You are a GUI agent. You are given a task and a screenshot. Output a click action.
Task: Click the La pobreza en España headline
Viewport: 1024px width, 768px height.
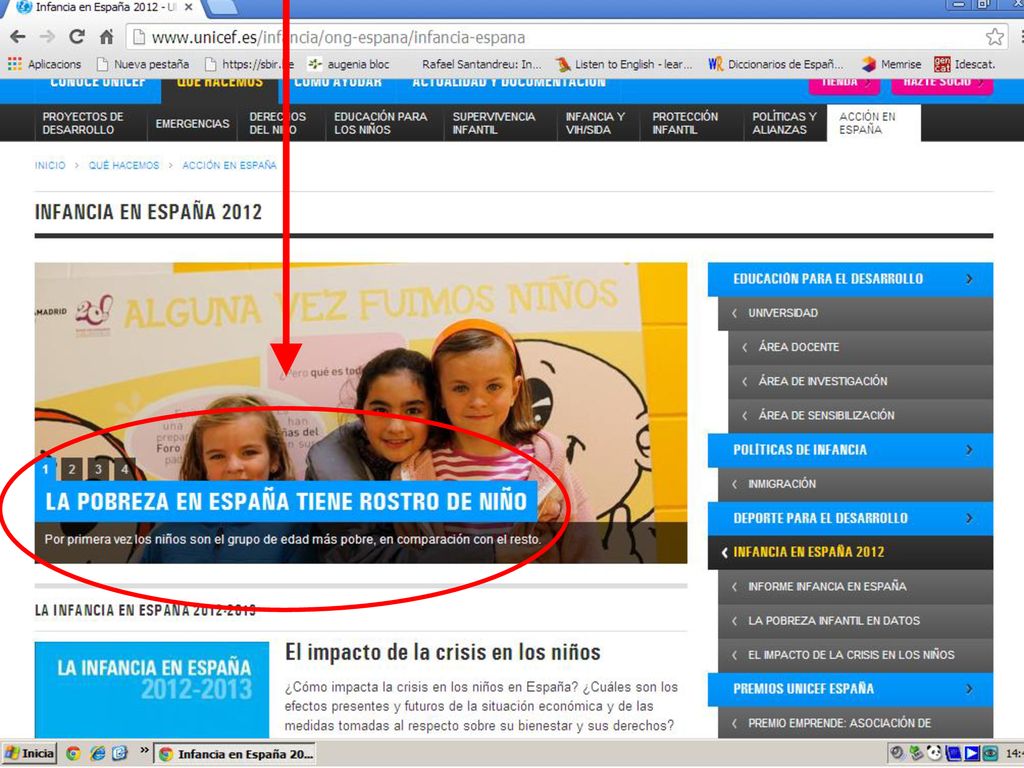286,502
